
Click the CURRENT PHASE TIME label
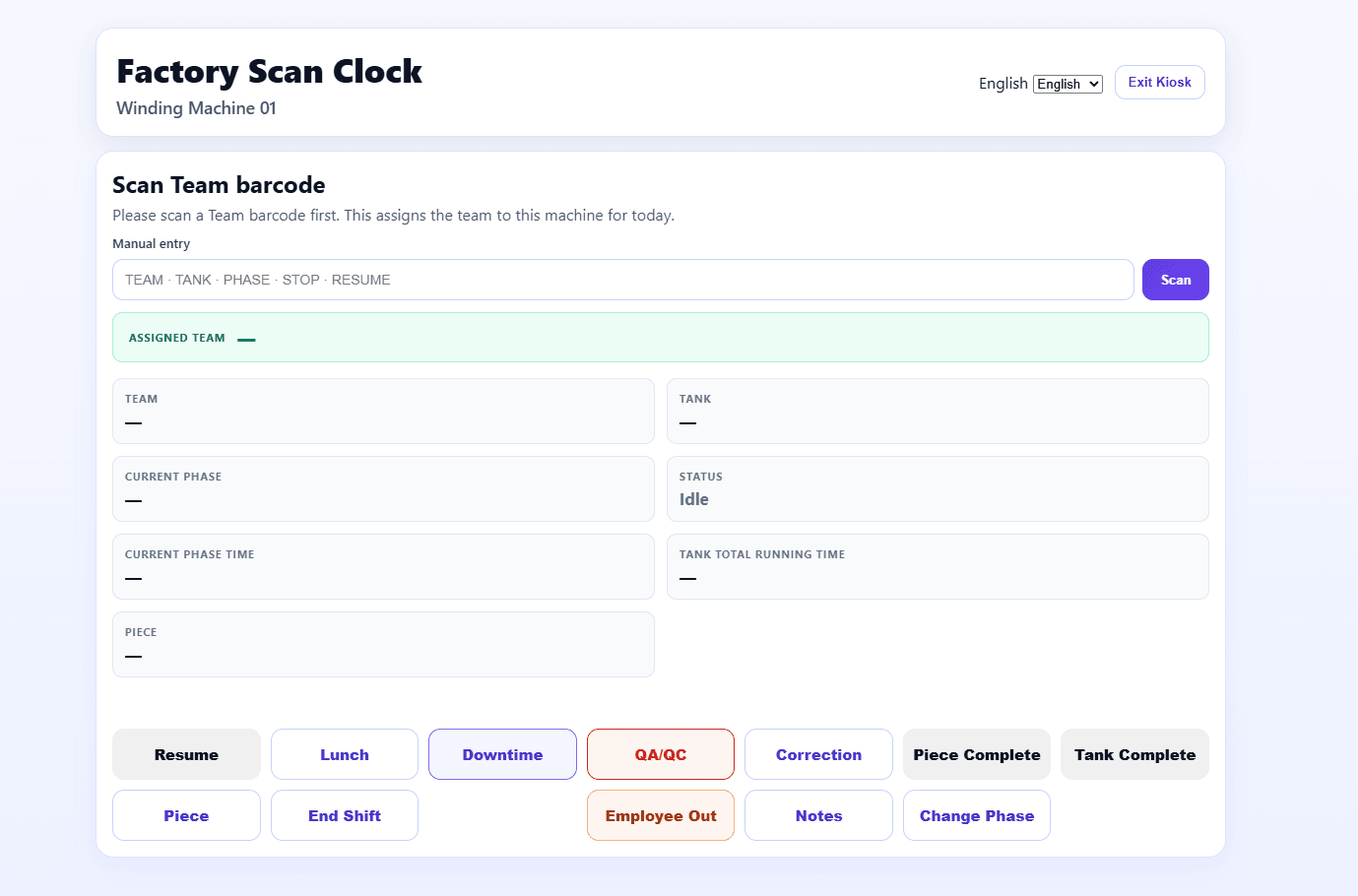(190, 554)
